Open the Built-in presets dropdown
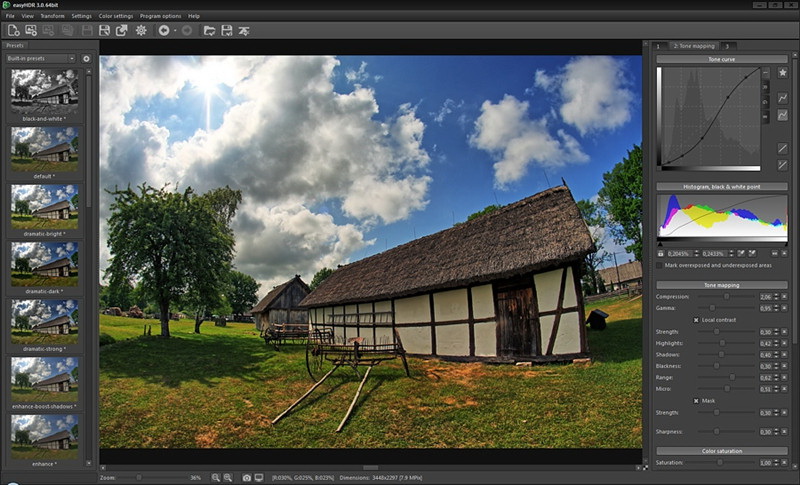Screen dimensions: 800x485 [40, 59]
